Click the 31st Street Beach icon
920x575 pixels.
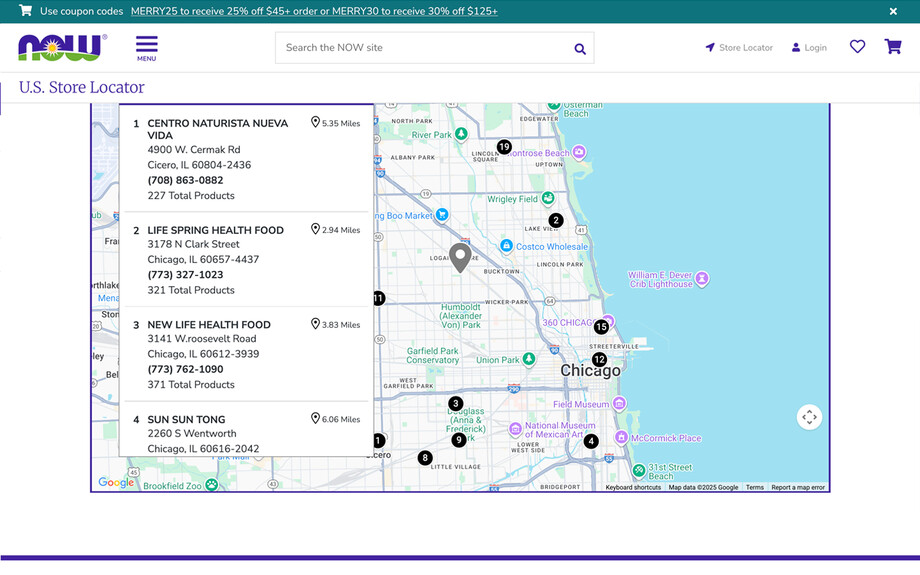tap(639, 470)
